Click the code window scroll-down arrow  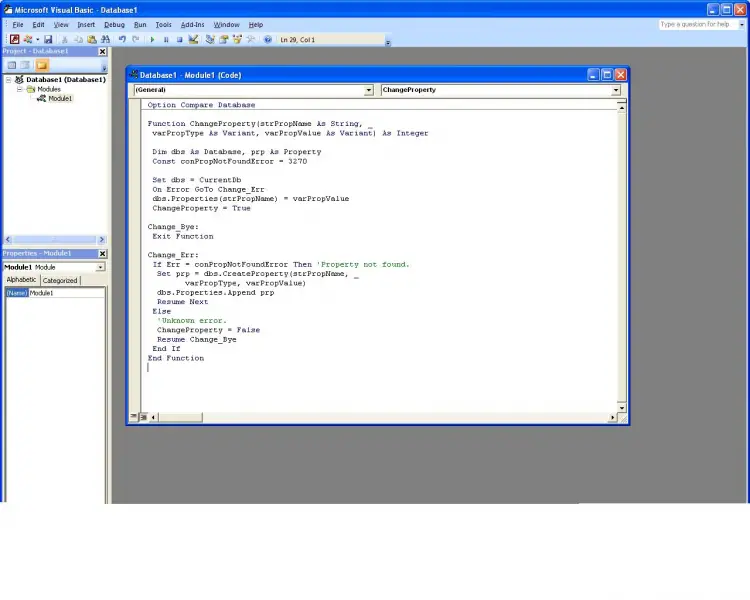tap(621, 408)
